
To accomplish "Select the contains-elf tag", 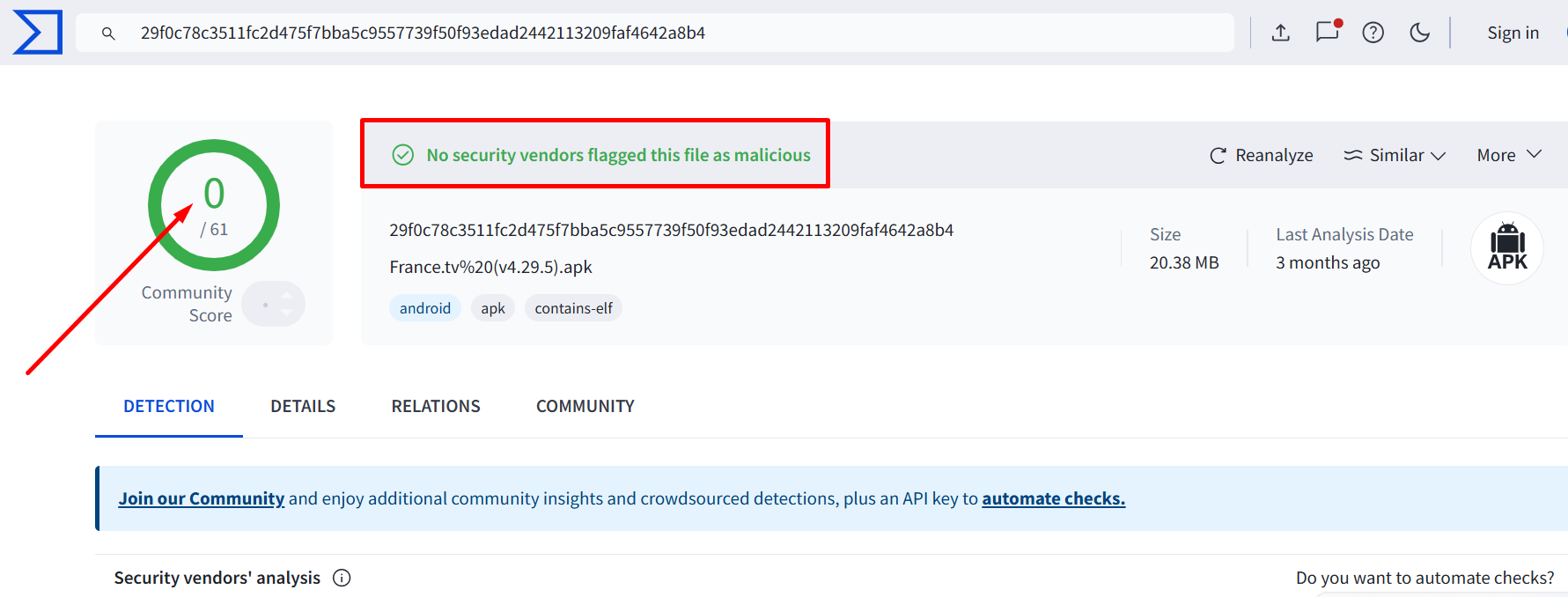I will pos(574,308).
